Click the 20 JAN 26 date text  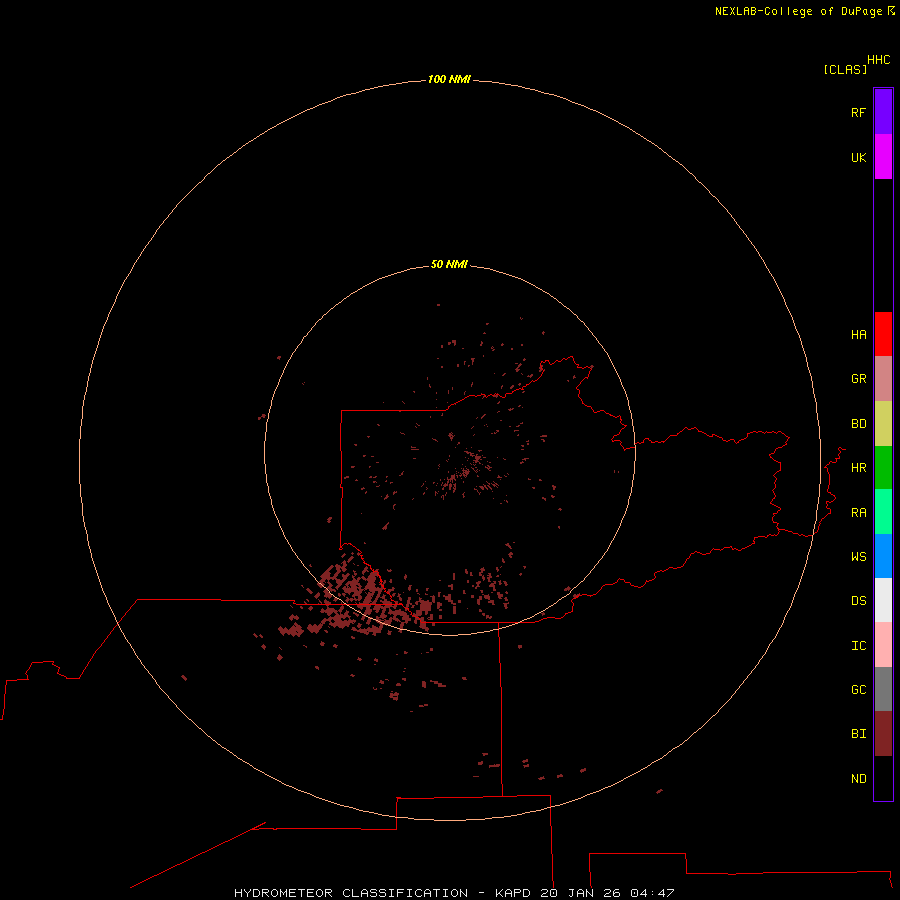click(x=580, y=893)
